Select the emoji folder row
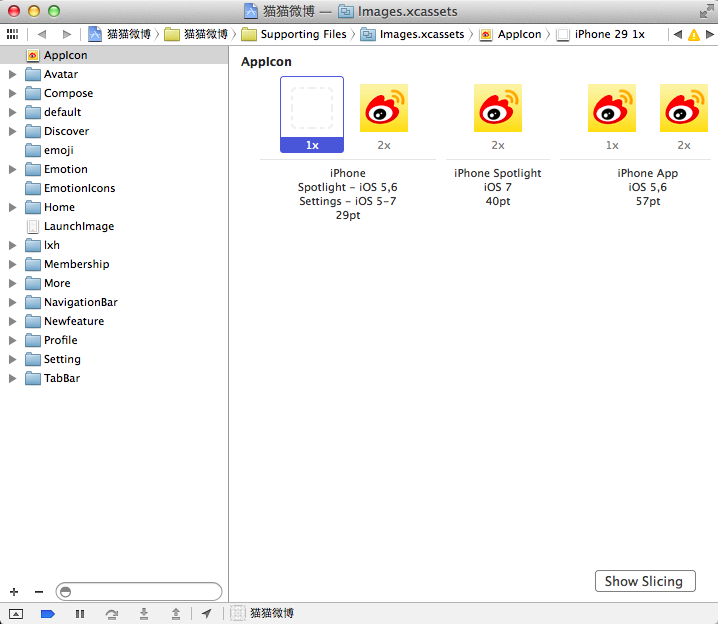This screenshot has width=718, height=624. click(114, 150)
